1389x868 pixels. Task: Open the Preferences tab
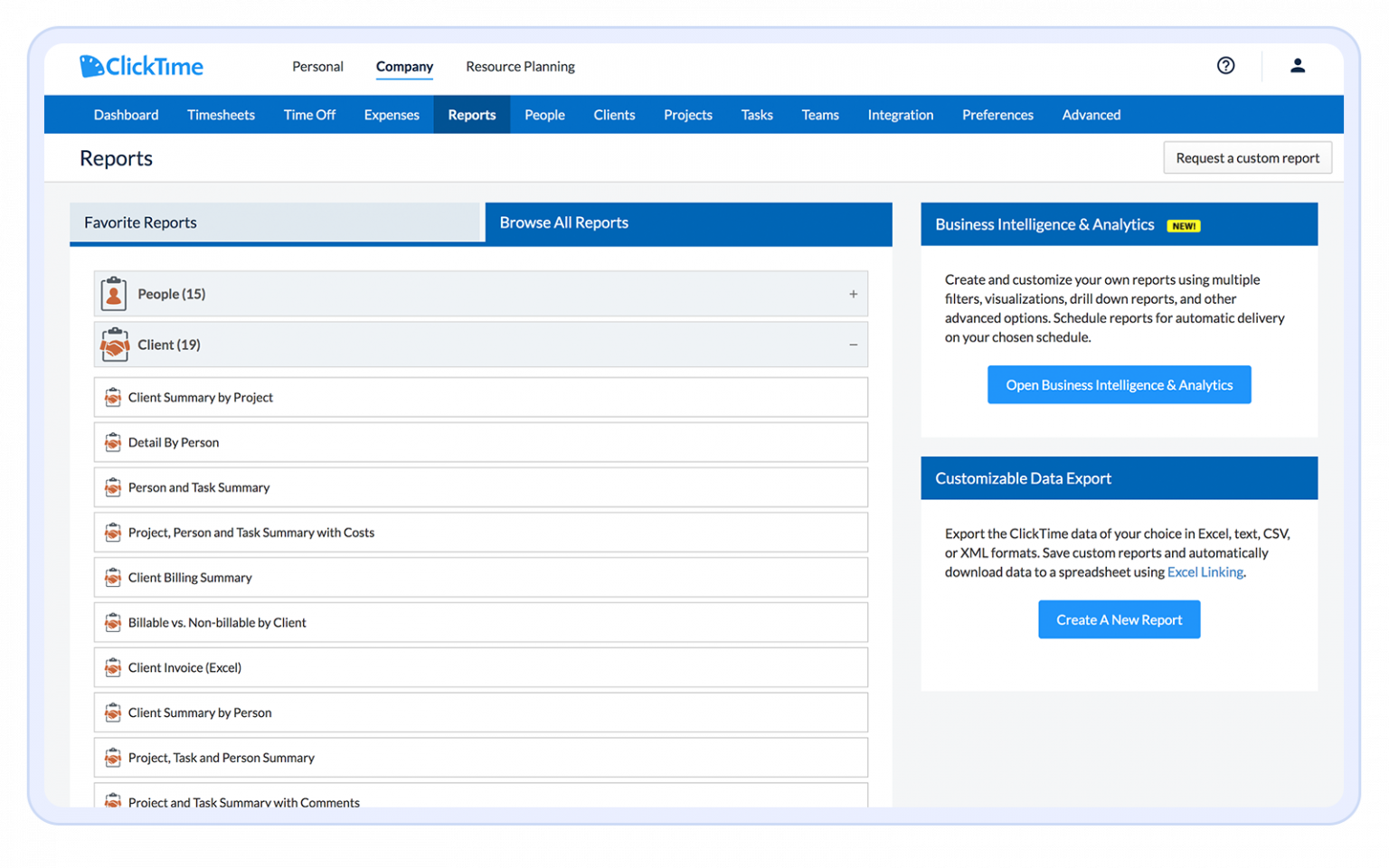pyautogui.click(x=997, y=115)
